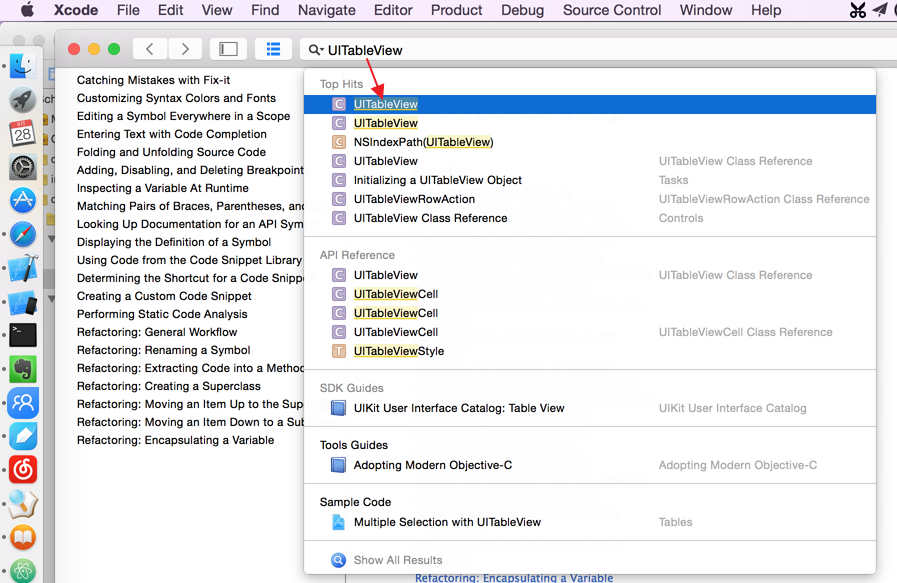This screenshot has height=583, width=897.
Task: Open the blue contacts-style Dock app
Action: point(23,402)
